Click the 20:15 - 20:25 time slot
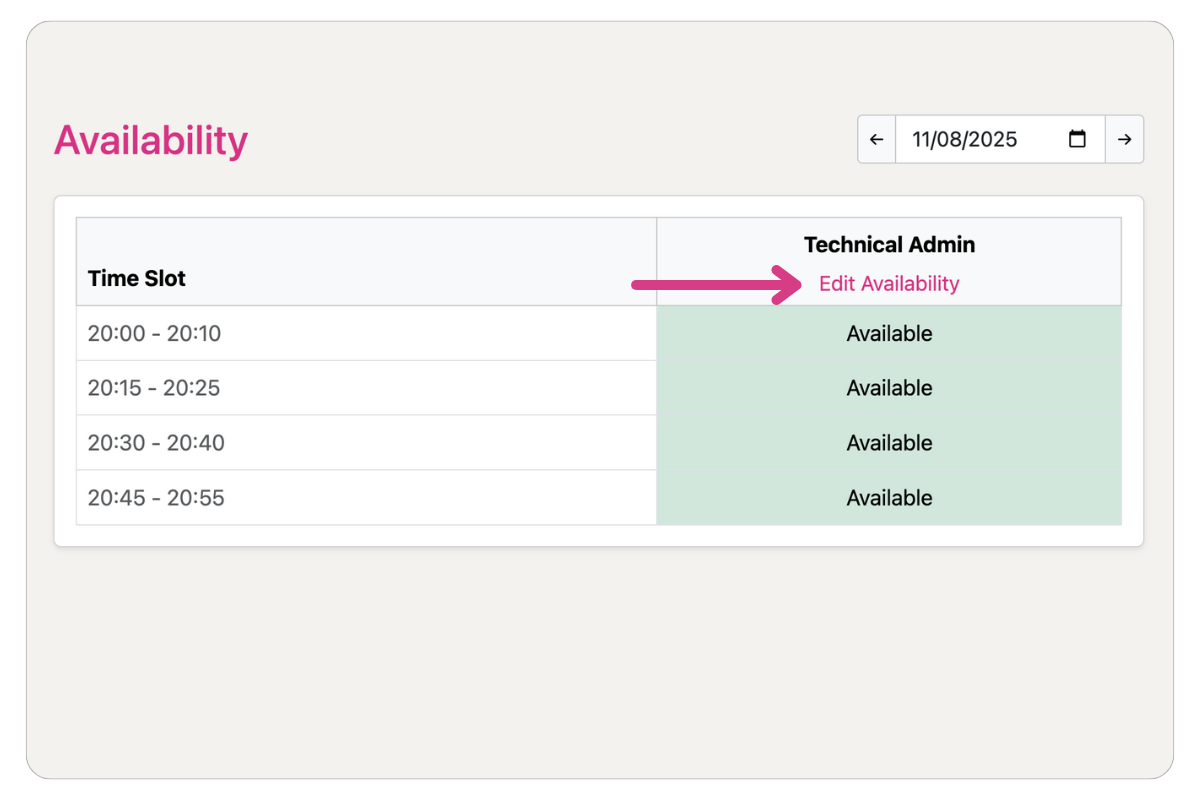Viewport: 1200px width, 800px height. (x=366, y=388)
